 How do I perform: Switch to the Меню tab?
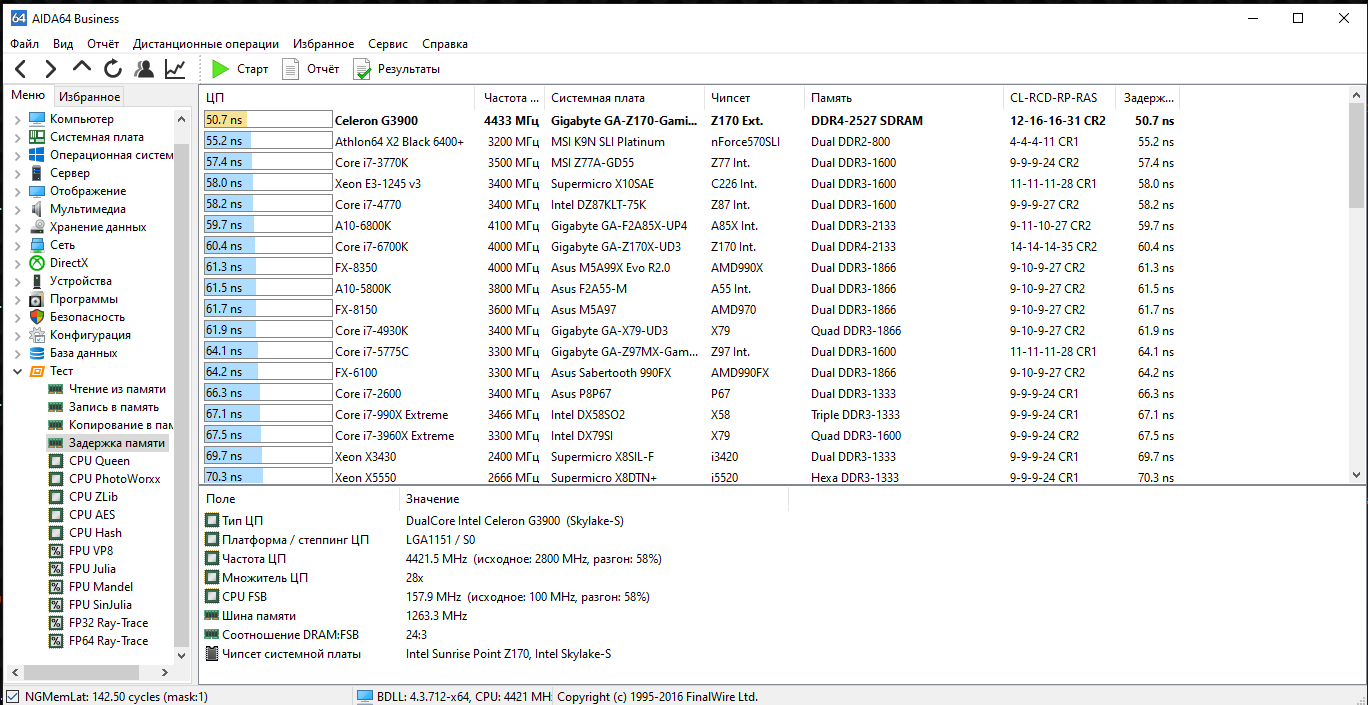pos(28,96)
